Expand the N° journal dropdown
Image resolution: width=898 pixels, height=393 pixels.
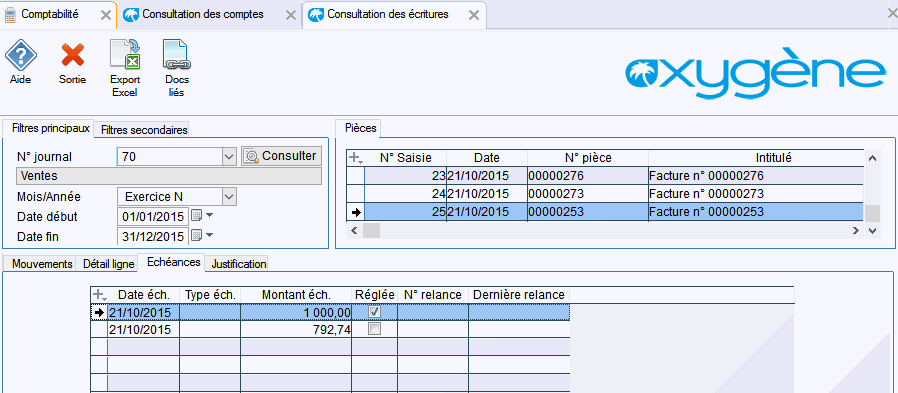click(229, 156)
